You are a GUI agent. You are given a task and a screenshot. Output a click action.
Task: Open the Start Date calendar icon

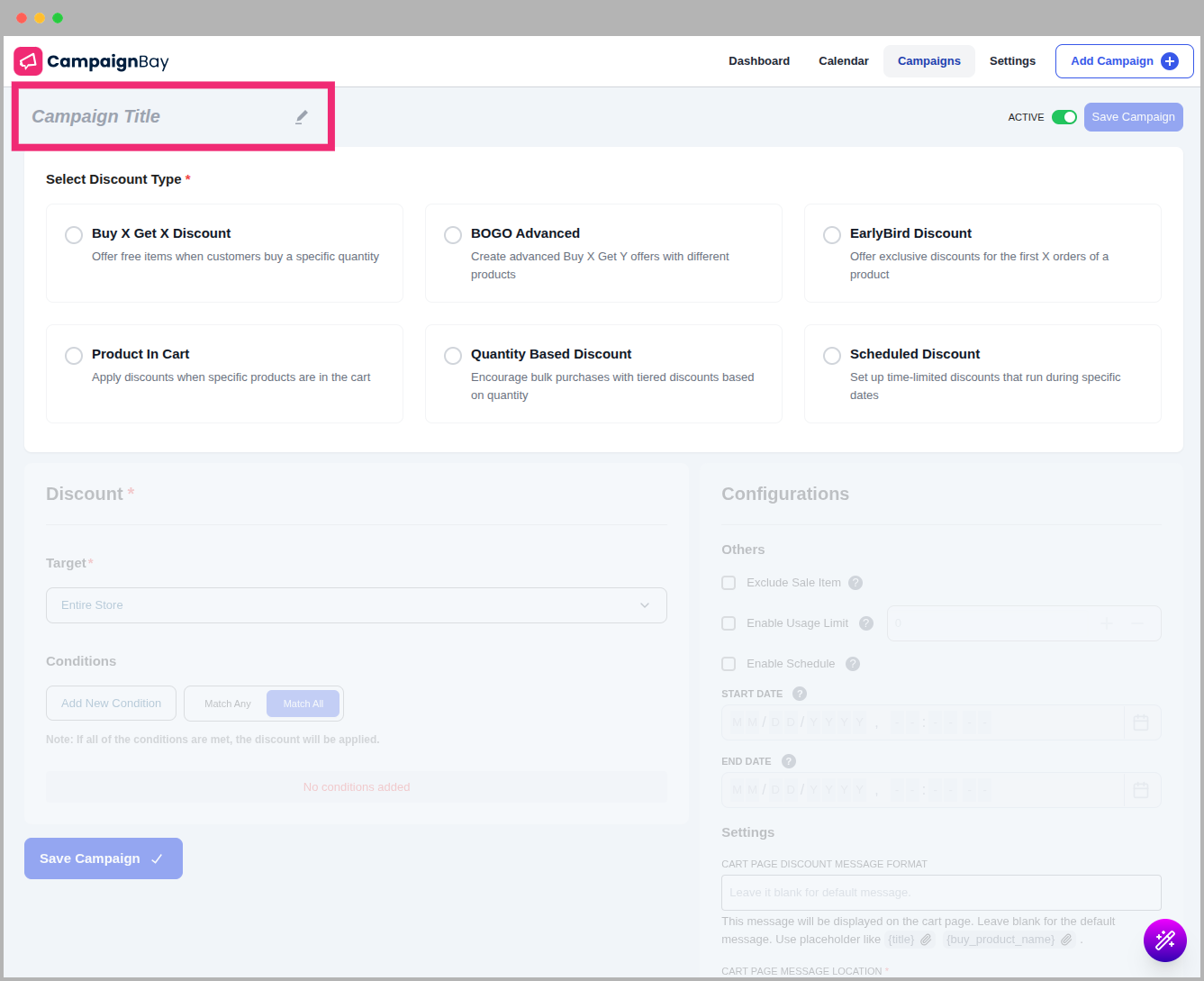(x=1141, y=722)
